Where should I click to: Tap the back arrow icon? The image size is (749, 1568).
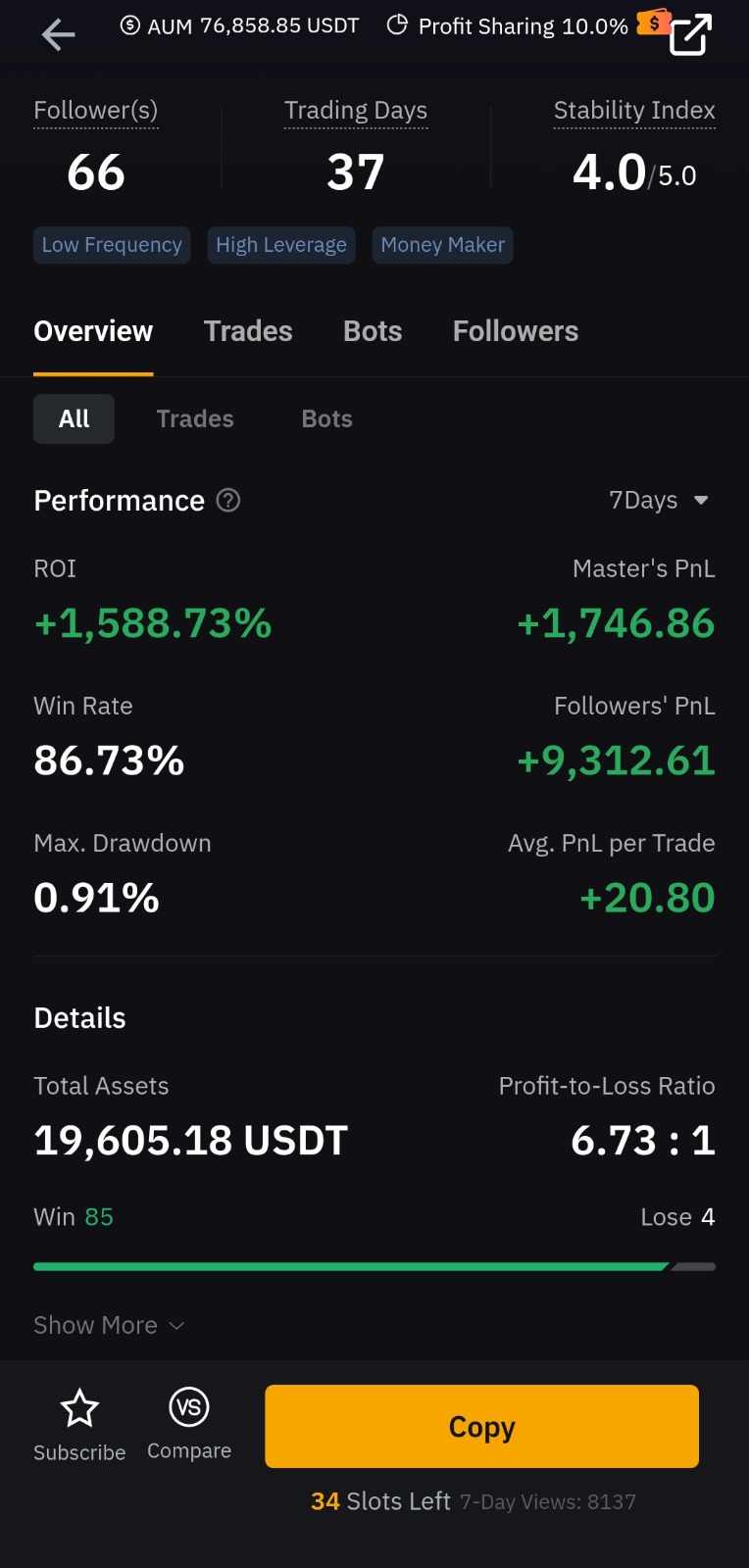pos(58,35)
